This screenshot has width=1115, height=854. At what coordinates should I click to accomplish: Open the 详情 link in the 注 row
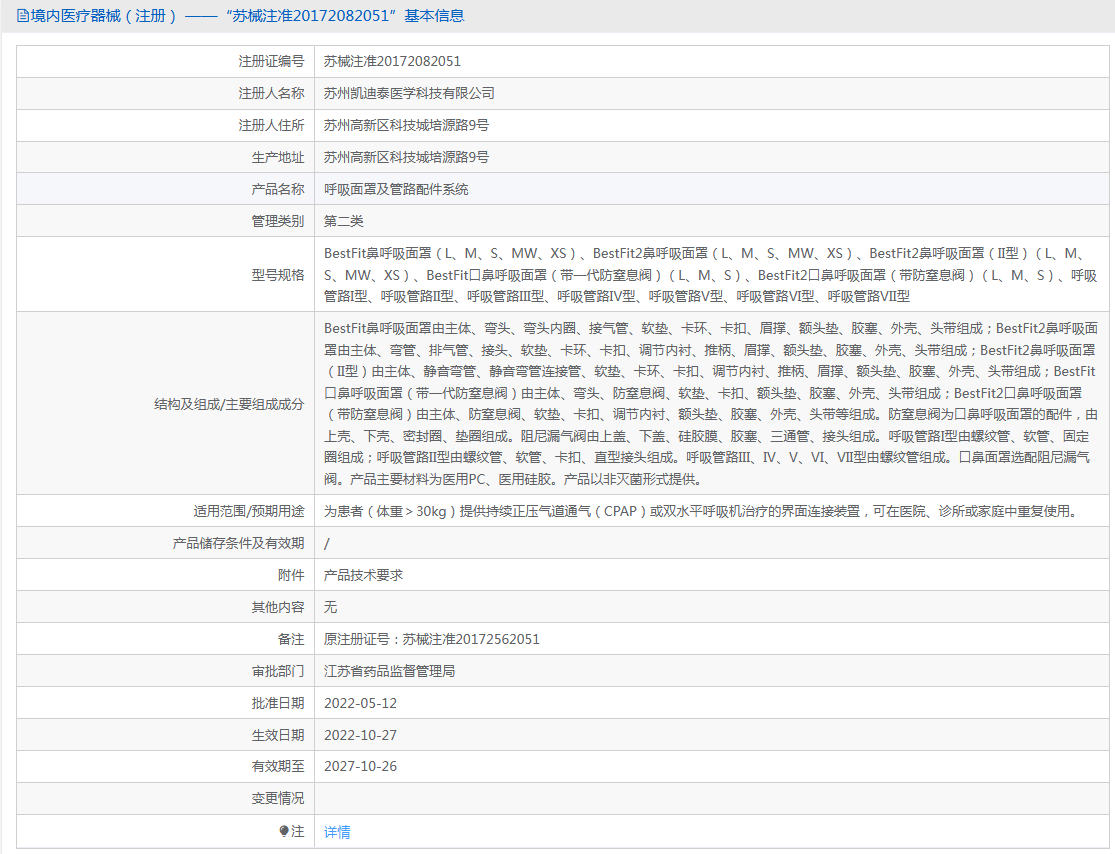(x=337, y=831)
